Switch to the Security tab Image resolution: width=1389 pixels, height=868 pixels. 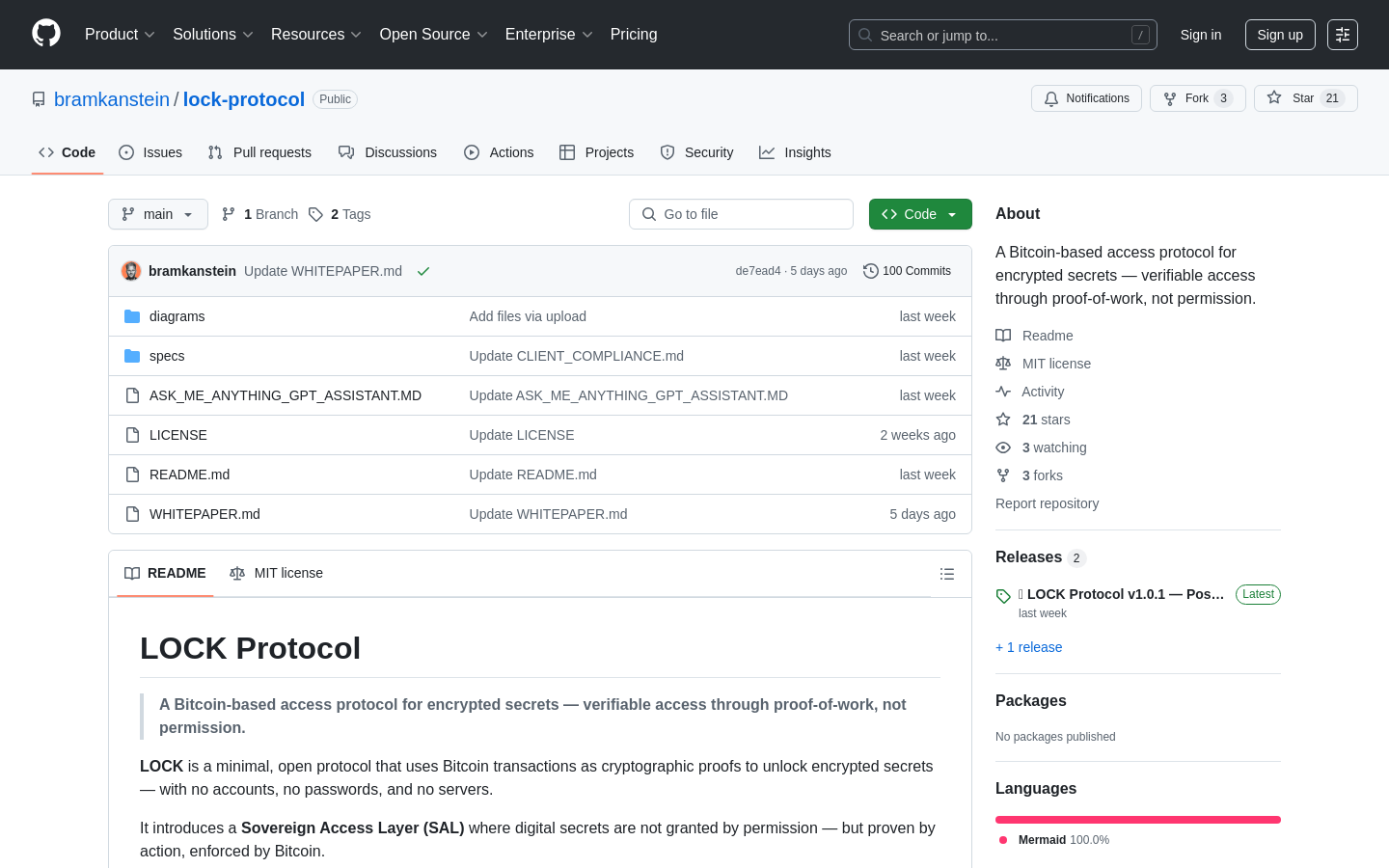(696, 152)
